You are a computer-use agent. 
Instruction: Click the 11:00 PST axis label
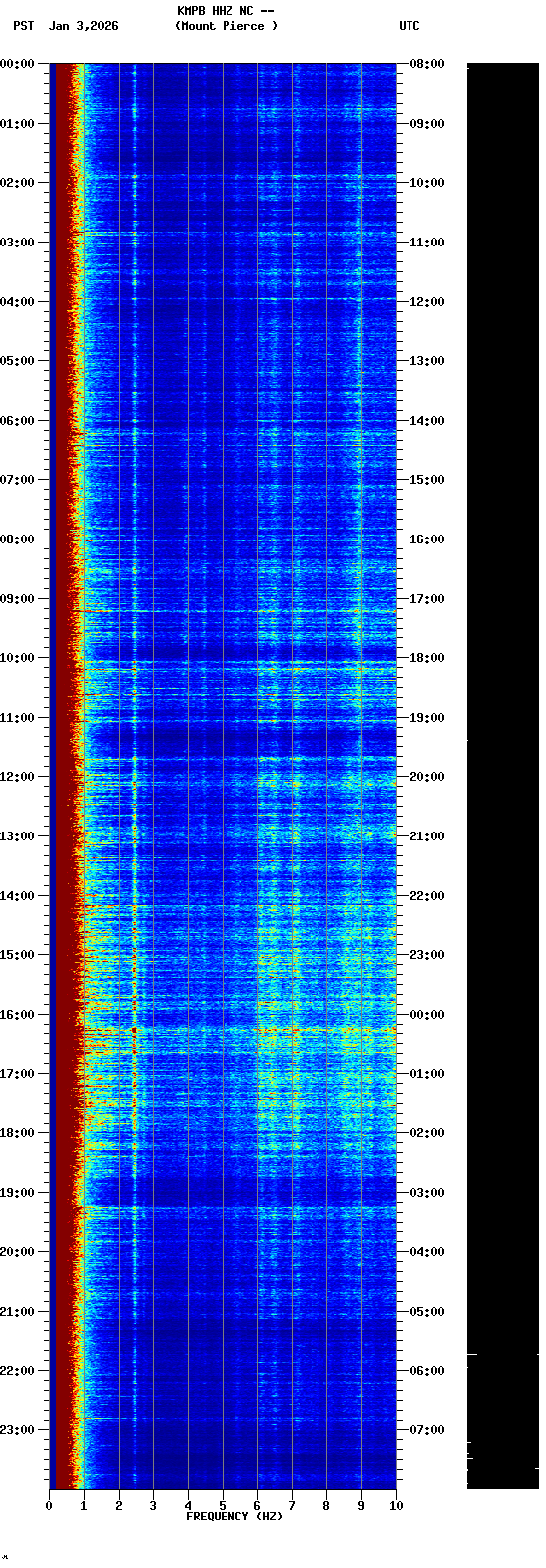click(x=18, y=718)
